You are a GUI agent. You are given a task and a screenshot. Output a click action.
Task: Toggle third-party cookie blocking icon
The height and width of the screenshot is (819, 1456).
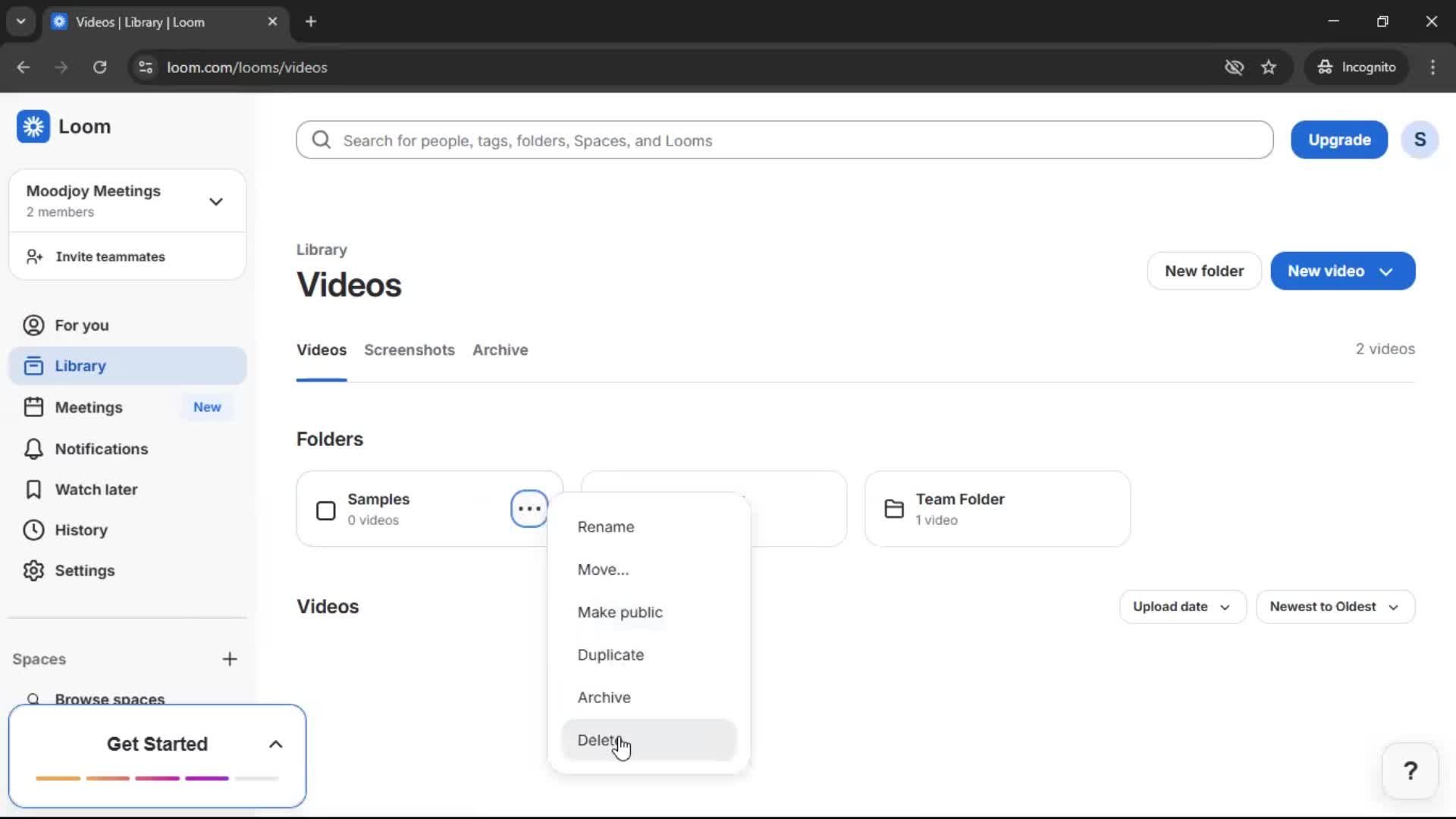pos(1234,67)
